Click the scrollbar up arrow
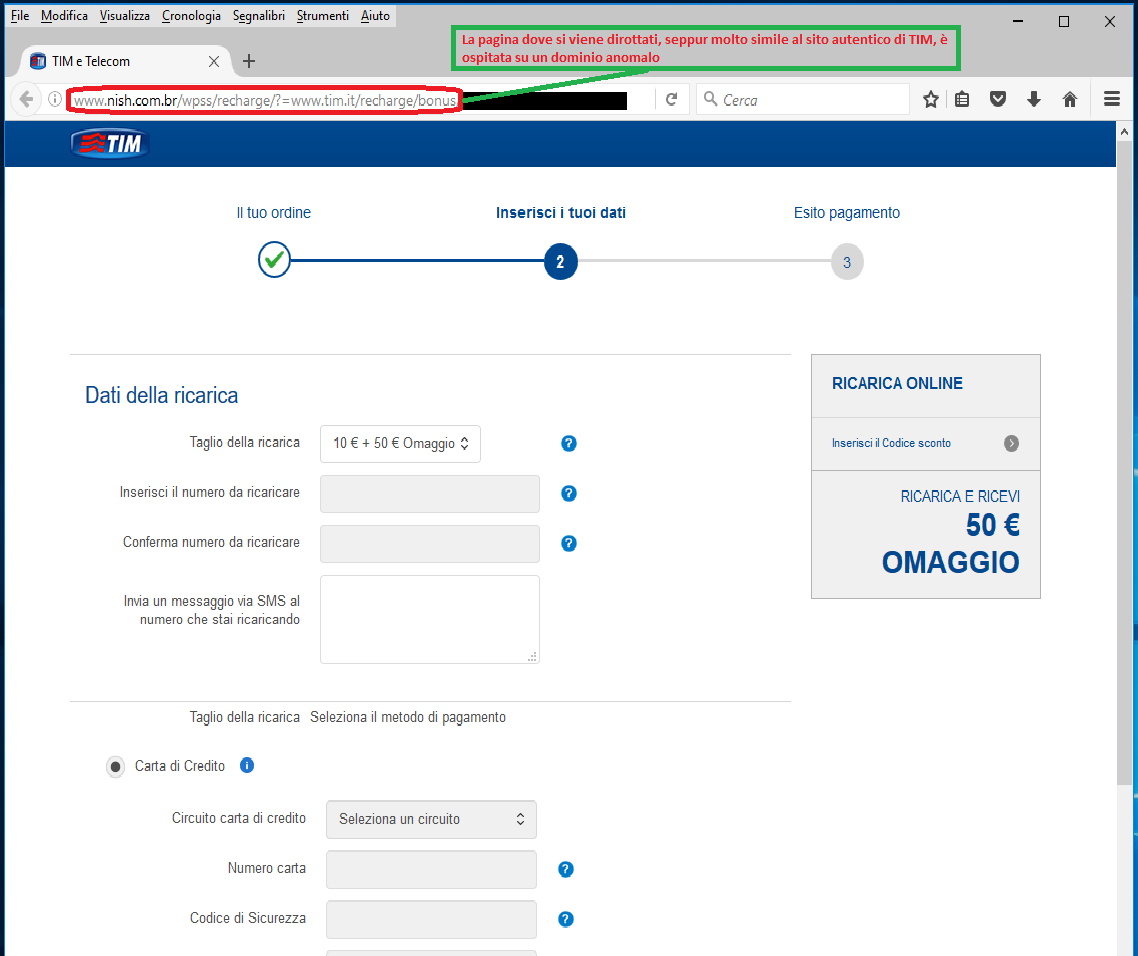Screen dimensions: 1138x956 coord(1124,132)
